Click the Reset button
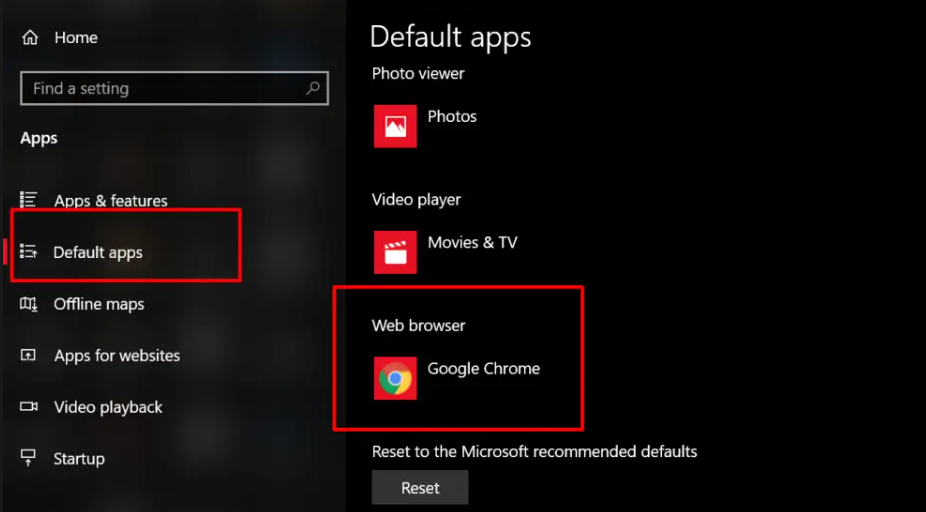The image size is (926, 512). [420, 488]
